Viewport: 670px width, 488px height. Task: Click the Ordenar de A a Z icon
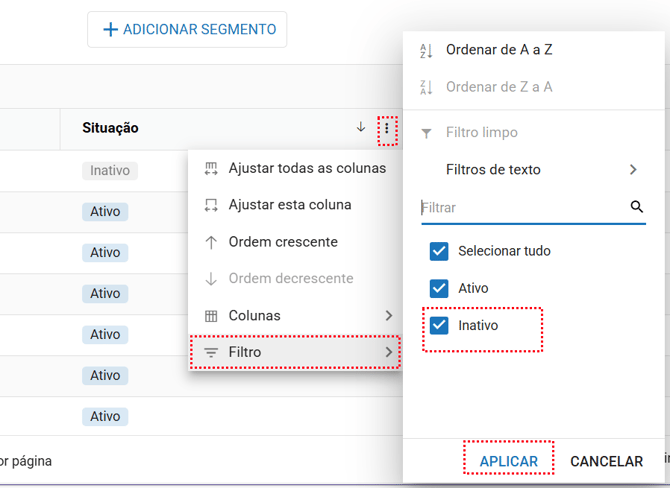coord(427,50)
